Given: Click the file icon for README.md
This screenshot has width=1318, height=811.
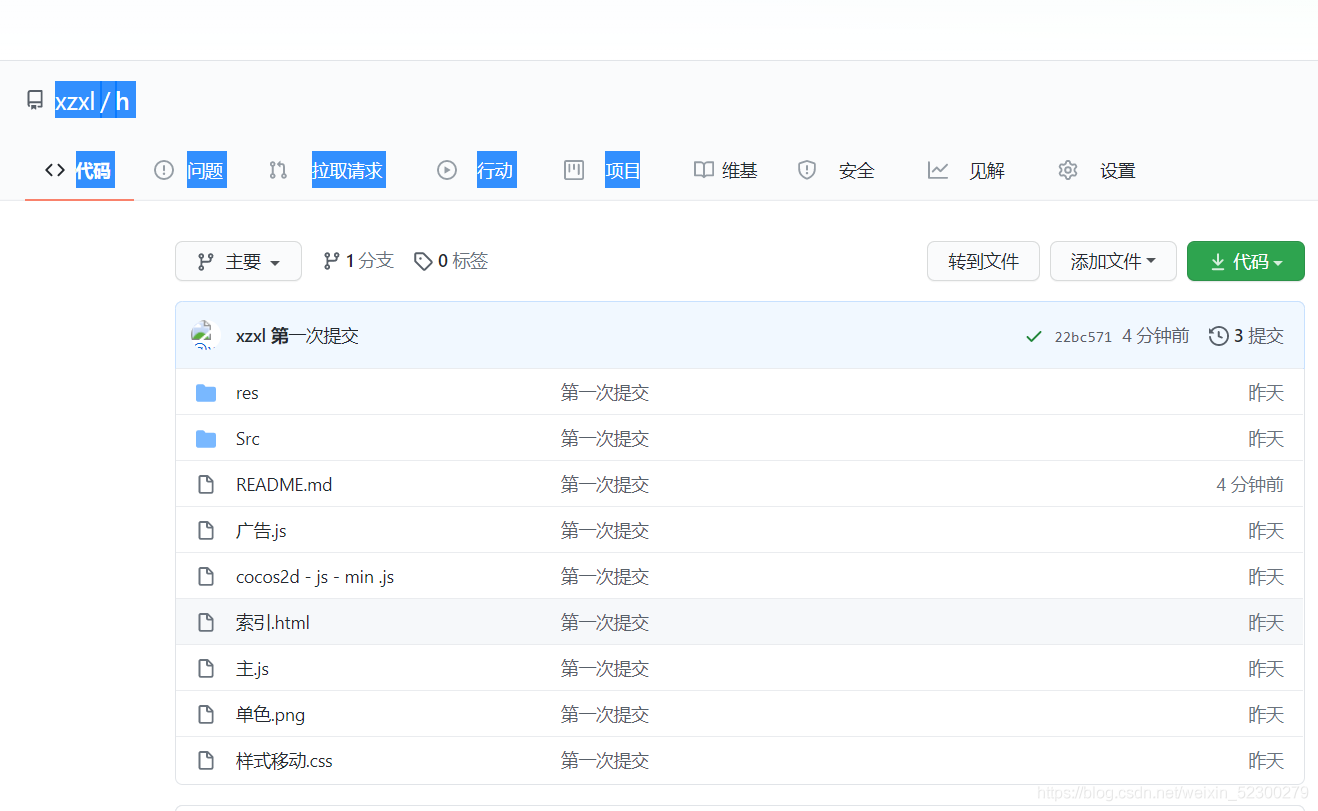Looking at the screenshot, I should click(x=206, y=485).
